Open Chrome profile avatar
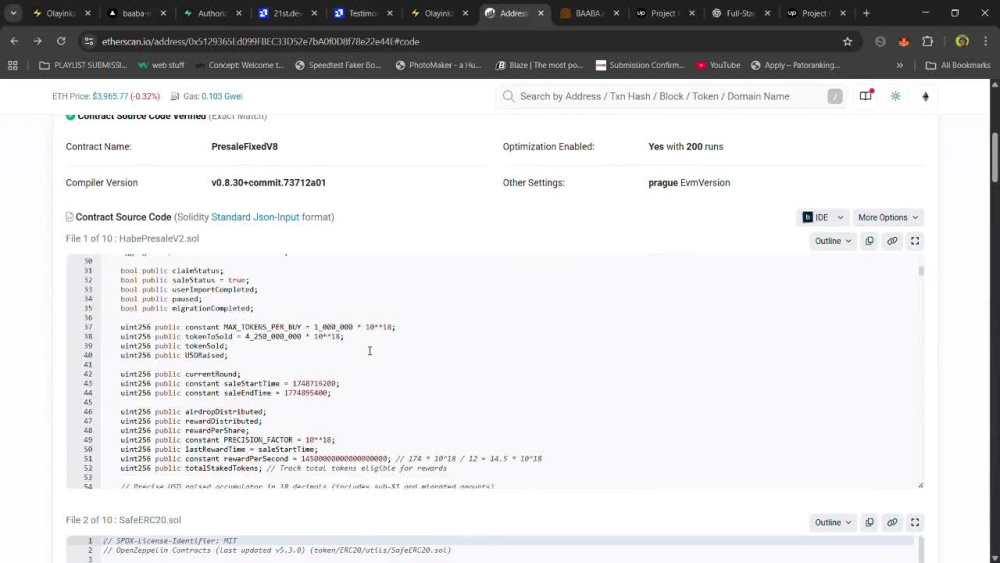This screenshot has height=563, width=1000. point(962,41)
